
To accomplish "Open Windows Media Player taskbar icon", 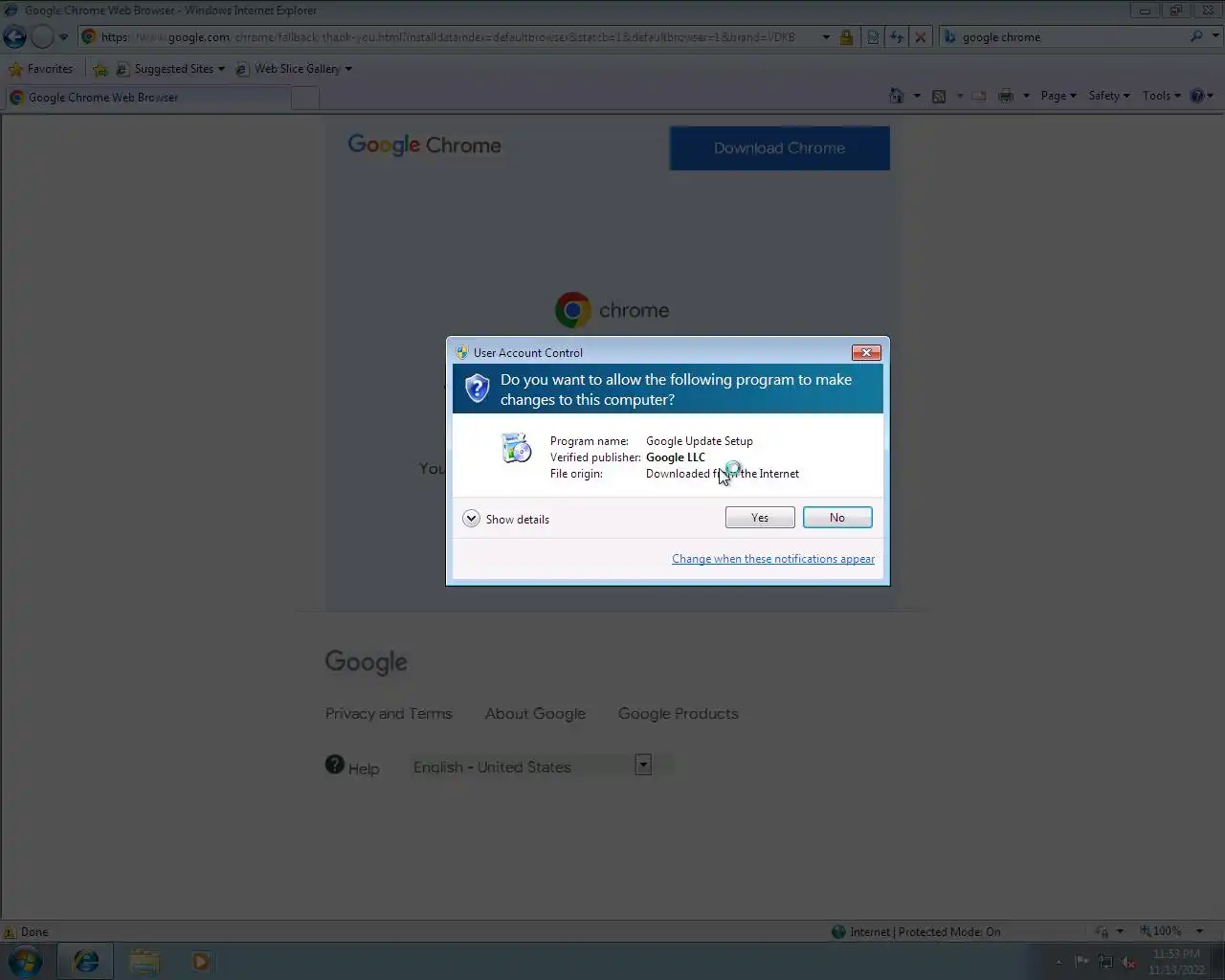I will pyautogui.click(x=201, y=961).
